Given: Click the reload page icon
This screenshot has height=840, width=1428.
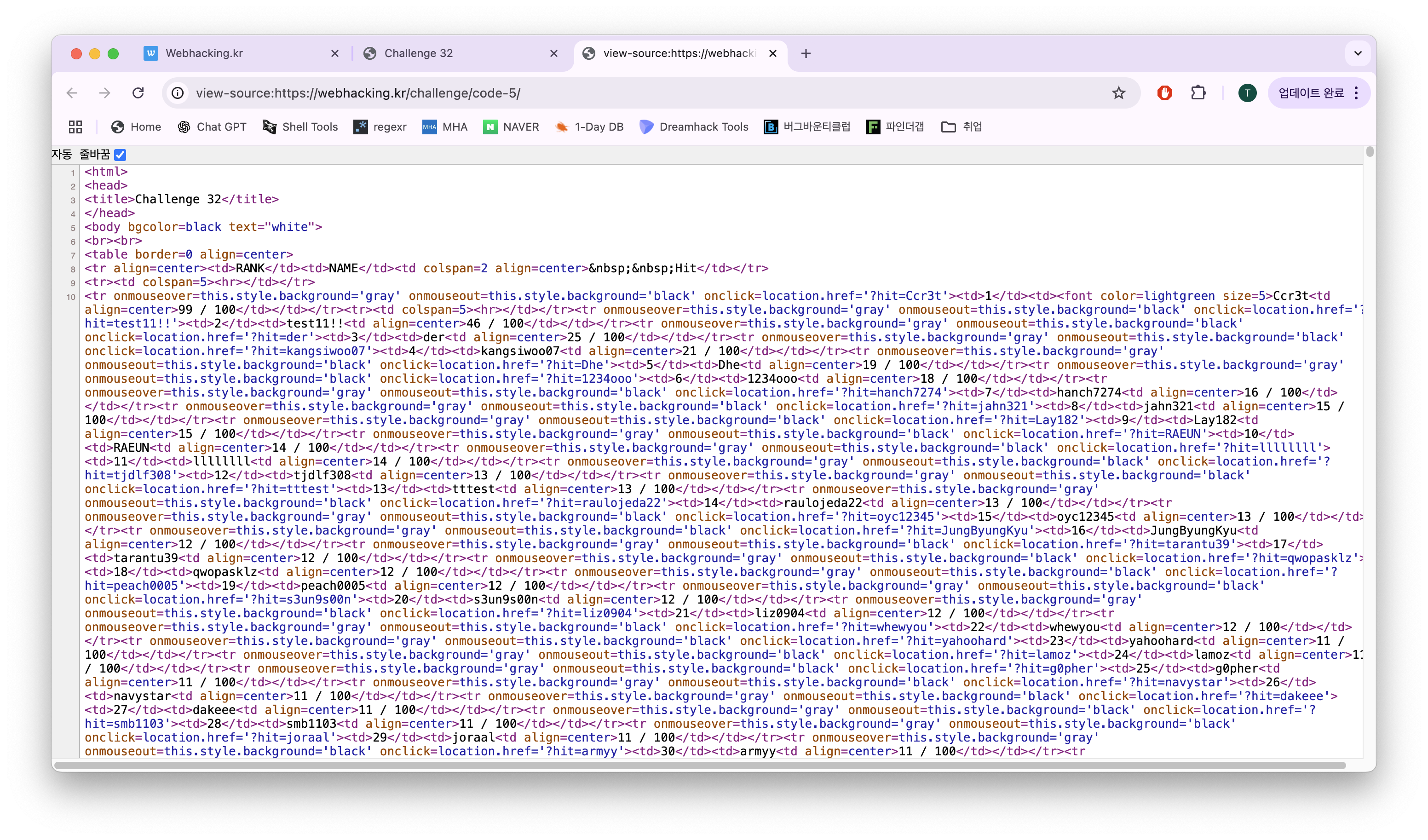Looking at the screenshot, I should coord(138,93).
